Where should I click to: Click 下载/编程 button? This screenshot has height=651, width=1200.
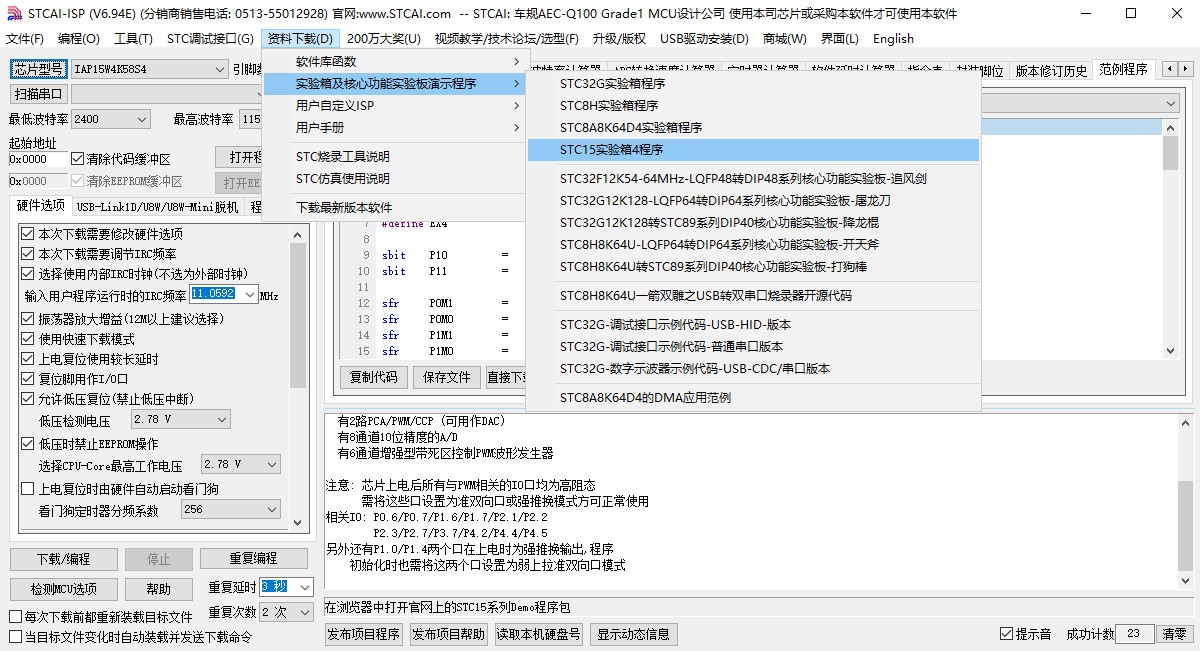click(63, 559)
